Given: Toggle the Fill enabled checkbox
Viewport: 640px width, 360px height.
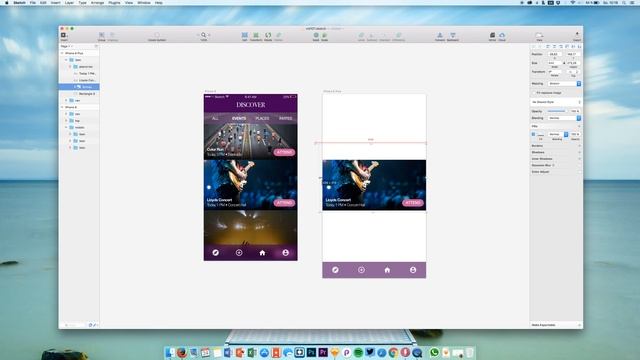Looking at the screenshot, I should [x=533, y=134].
